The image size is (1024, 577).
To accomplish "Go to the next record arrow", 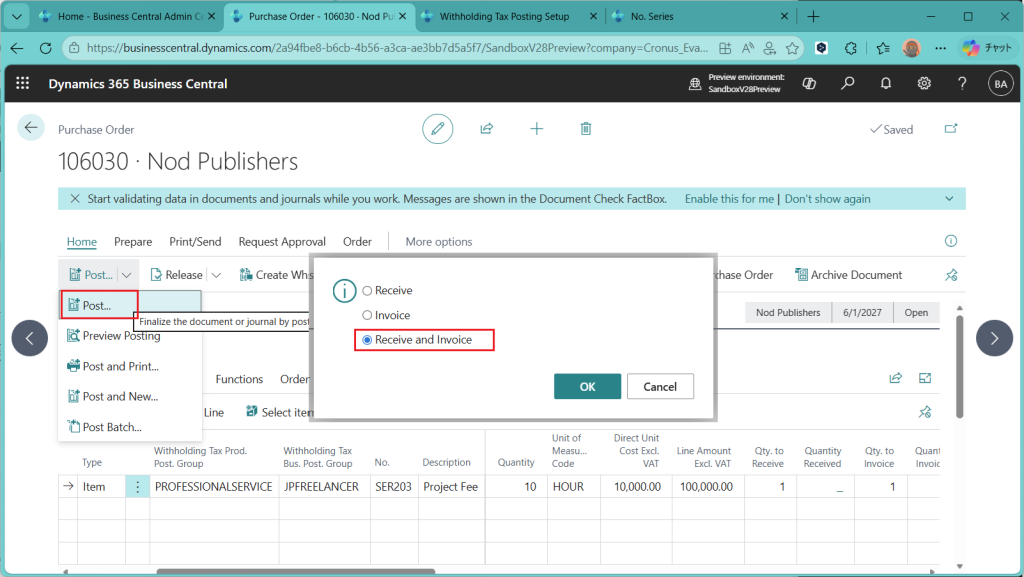I will tap(994, 338).
